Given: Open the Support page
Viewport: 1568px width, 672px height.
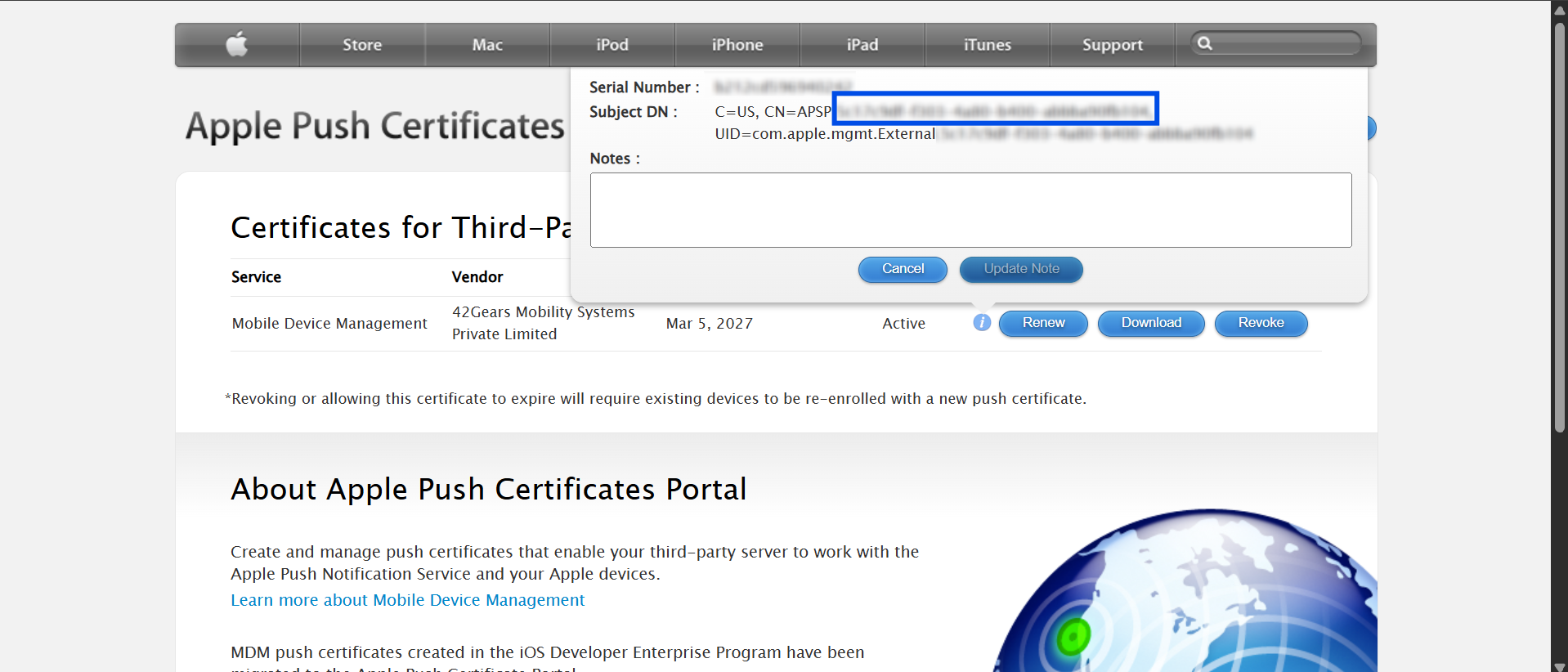Looking at the screenshot, I should pyautogui.click(x=1113, y=45).
